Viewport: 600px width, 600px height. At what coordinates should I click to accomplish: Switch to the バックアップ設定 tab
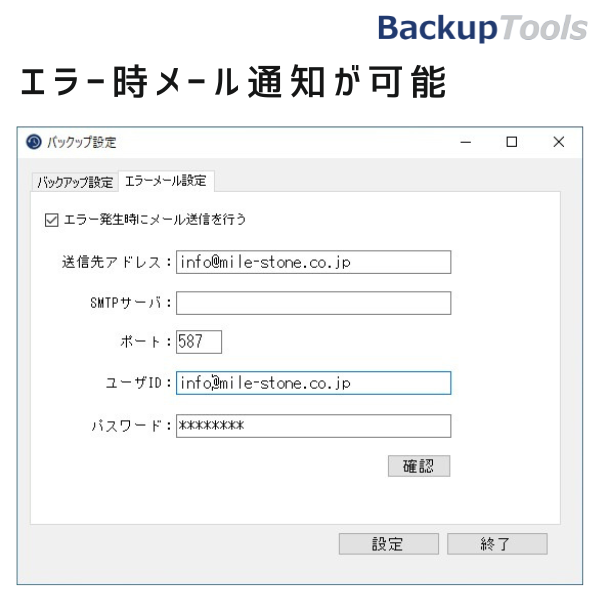75,182
